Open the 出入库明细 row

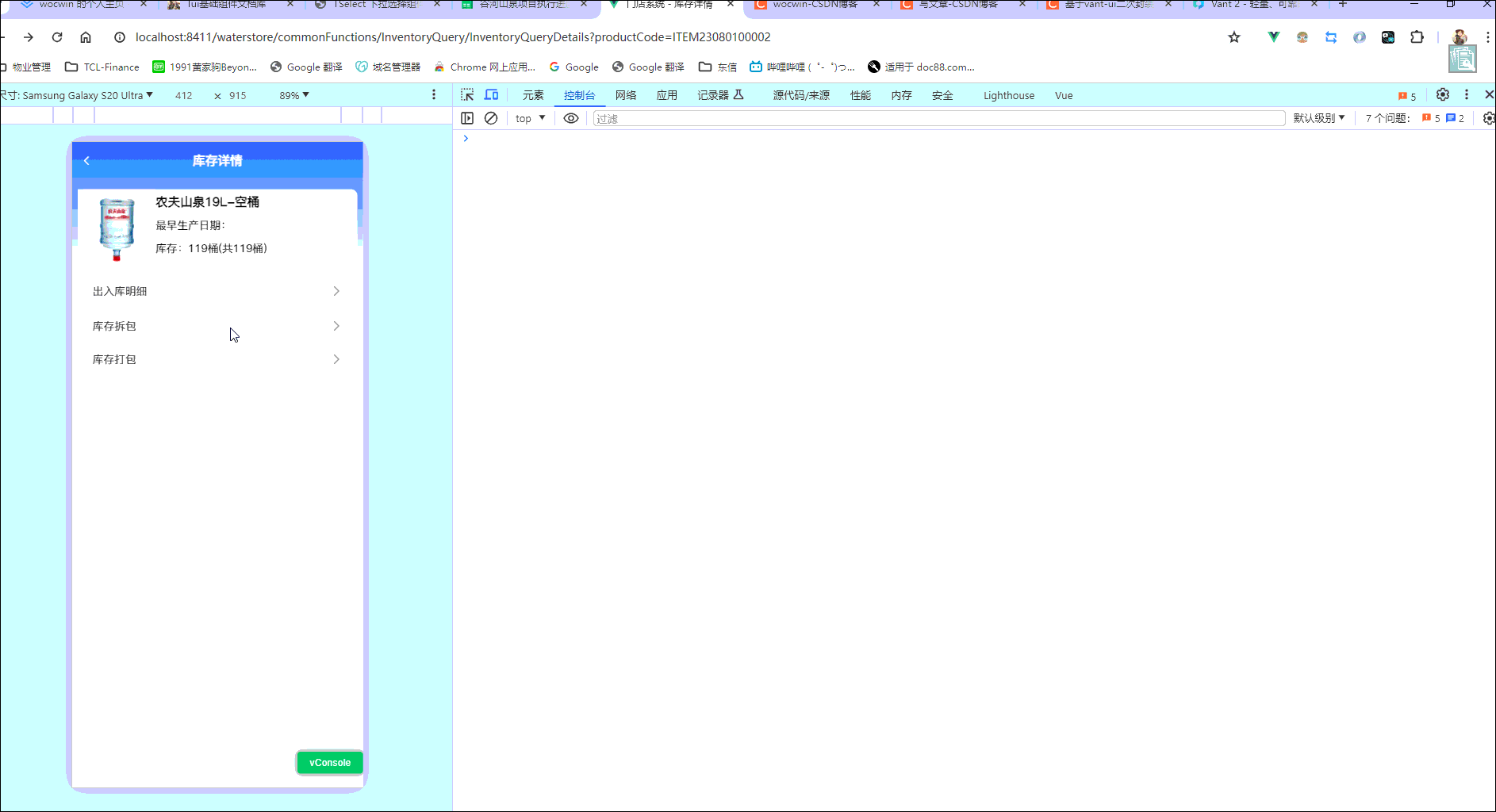(217, 291)
